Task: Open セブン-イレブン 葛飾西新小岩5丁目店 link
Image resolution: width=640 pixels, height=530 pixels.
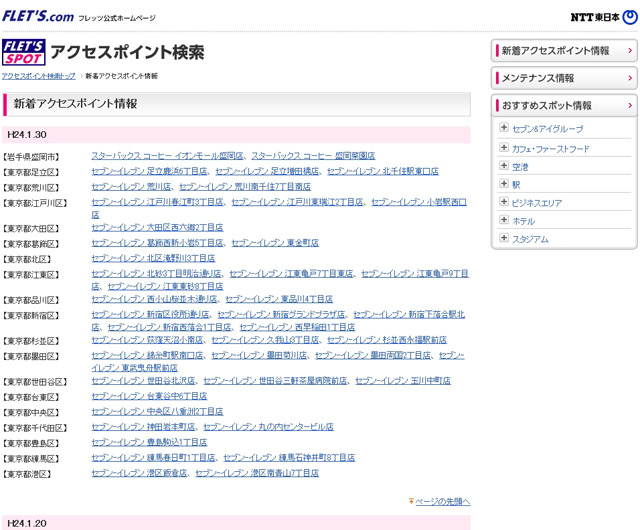Action: [x=157, y=243]
